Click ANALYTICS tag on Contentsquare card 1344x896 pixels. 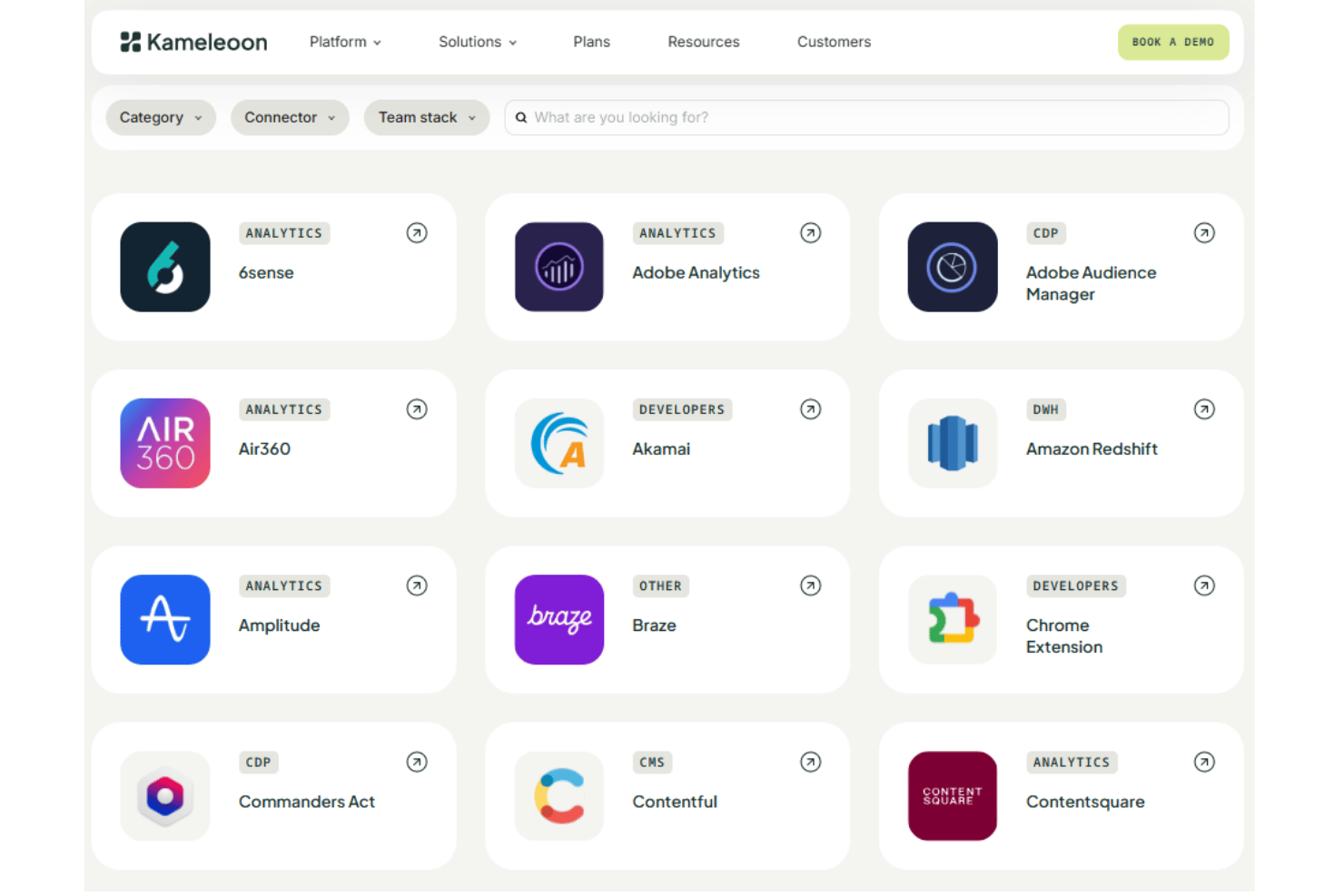[1072, 762]
